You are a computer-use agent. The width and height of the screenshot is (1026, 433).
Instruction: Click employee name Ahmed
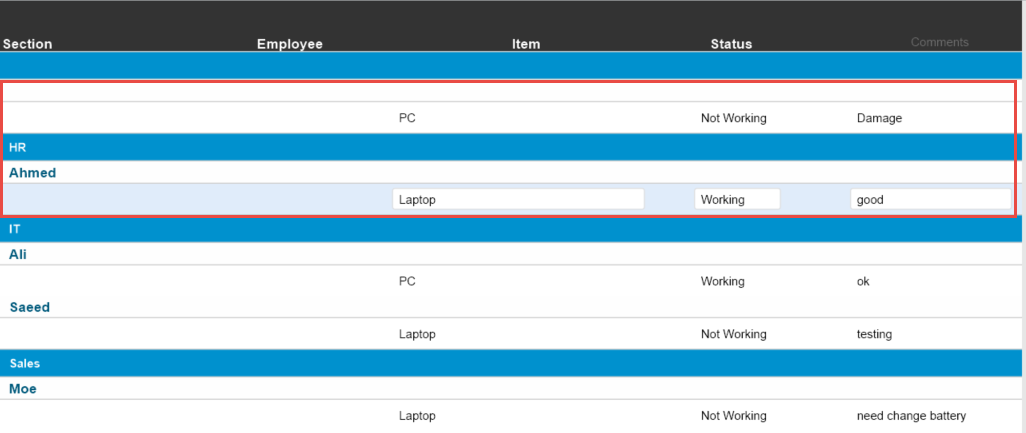click(x=33, y=173)
